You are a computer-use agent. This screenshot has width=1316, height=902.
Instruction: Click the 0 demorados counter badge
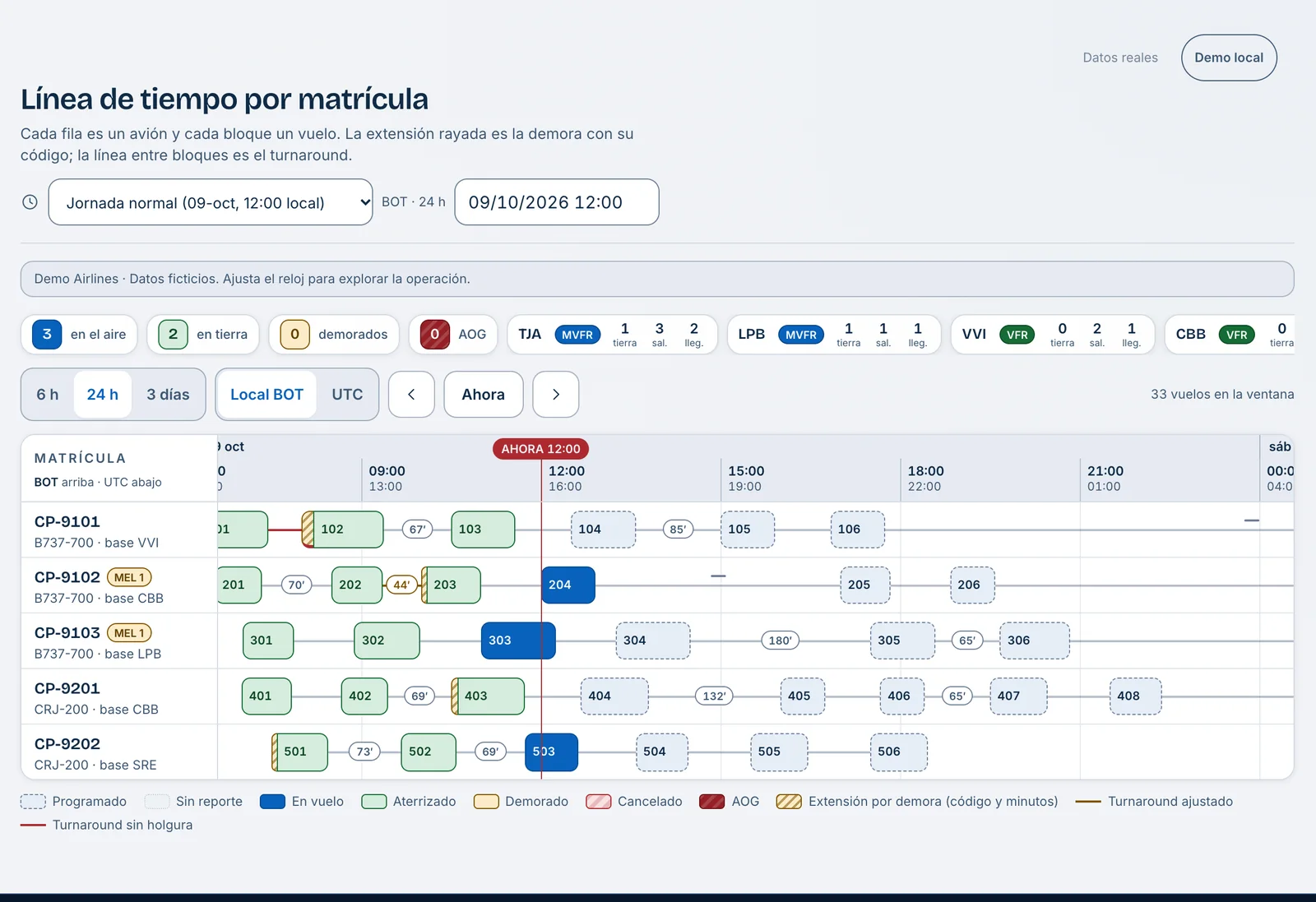tap(294, 334)
